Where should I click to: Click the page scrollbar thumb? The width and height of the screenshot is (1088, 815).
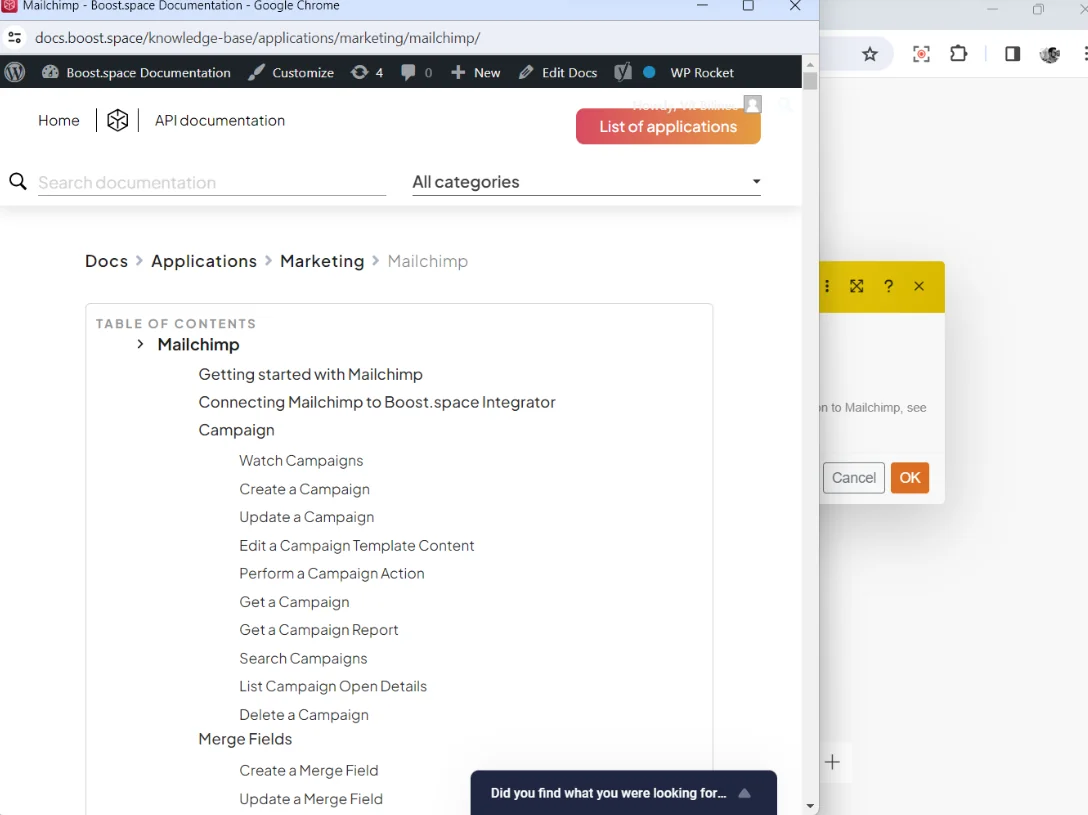(x=810, y=80)
